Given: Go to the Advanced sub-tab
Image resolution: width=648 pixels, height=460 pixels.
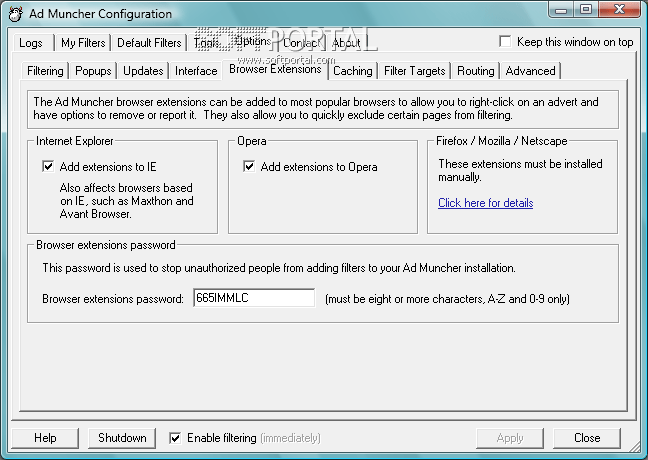Looking at the screenshot, I should tap(530, 71).
